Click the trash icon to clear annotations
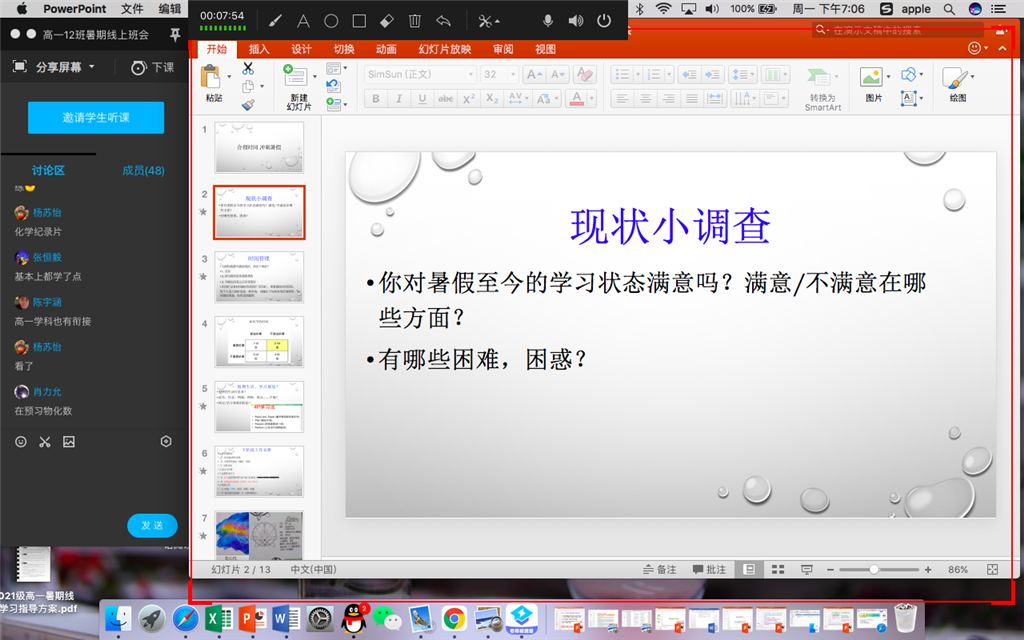The height and width of the screenshot is (640, 1024). pyautogui.click(x=415, y=21)
